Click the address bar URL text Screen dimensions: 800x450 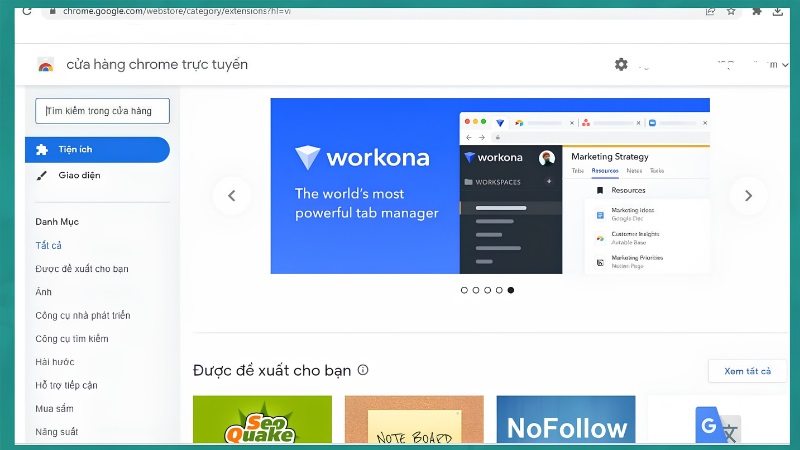point(177,11)
